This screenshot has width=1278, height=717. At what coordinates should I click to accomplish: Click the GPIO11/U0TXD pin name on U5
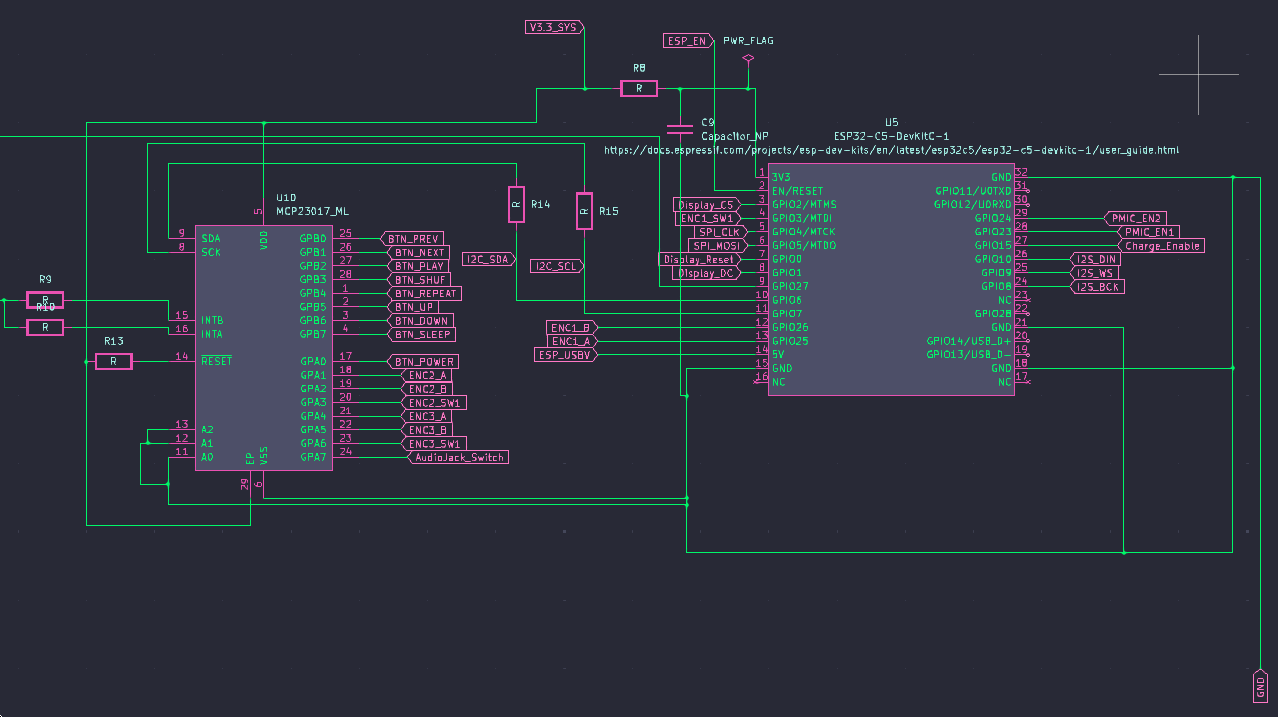(973, 190)
